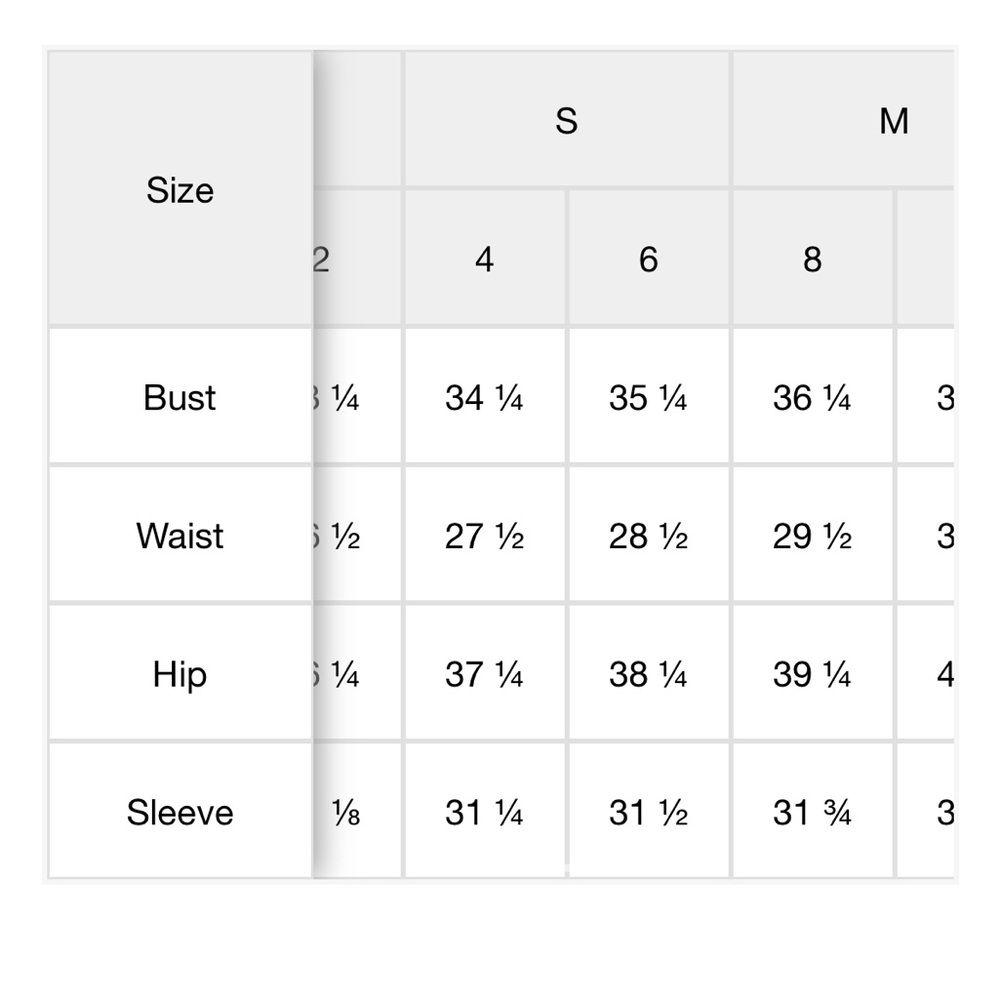Click waist measurement 29 ½
This screenshot has height=1000, width=1000.
click(x=812, y=536)
